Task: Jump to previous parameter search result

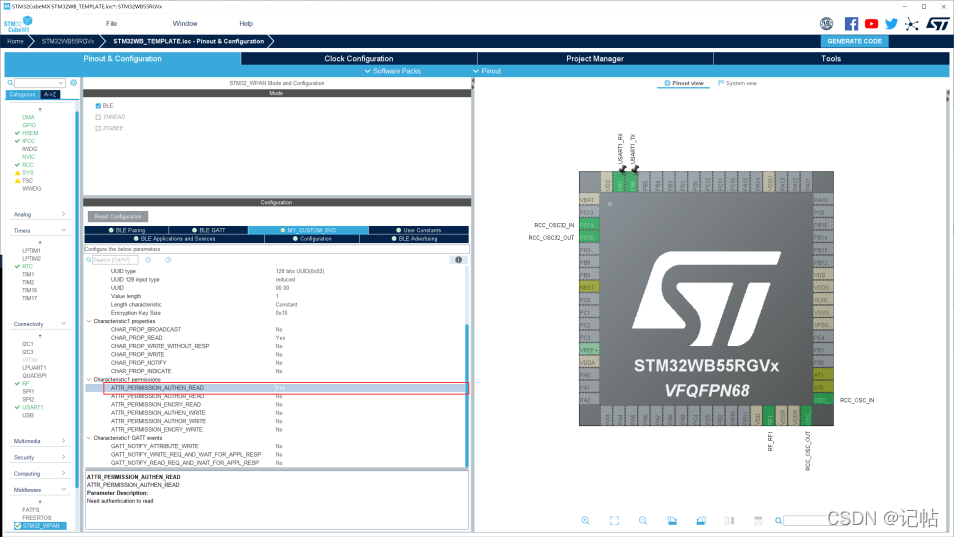Action: [148, 260]
